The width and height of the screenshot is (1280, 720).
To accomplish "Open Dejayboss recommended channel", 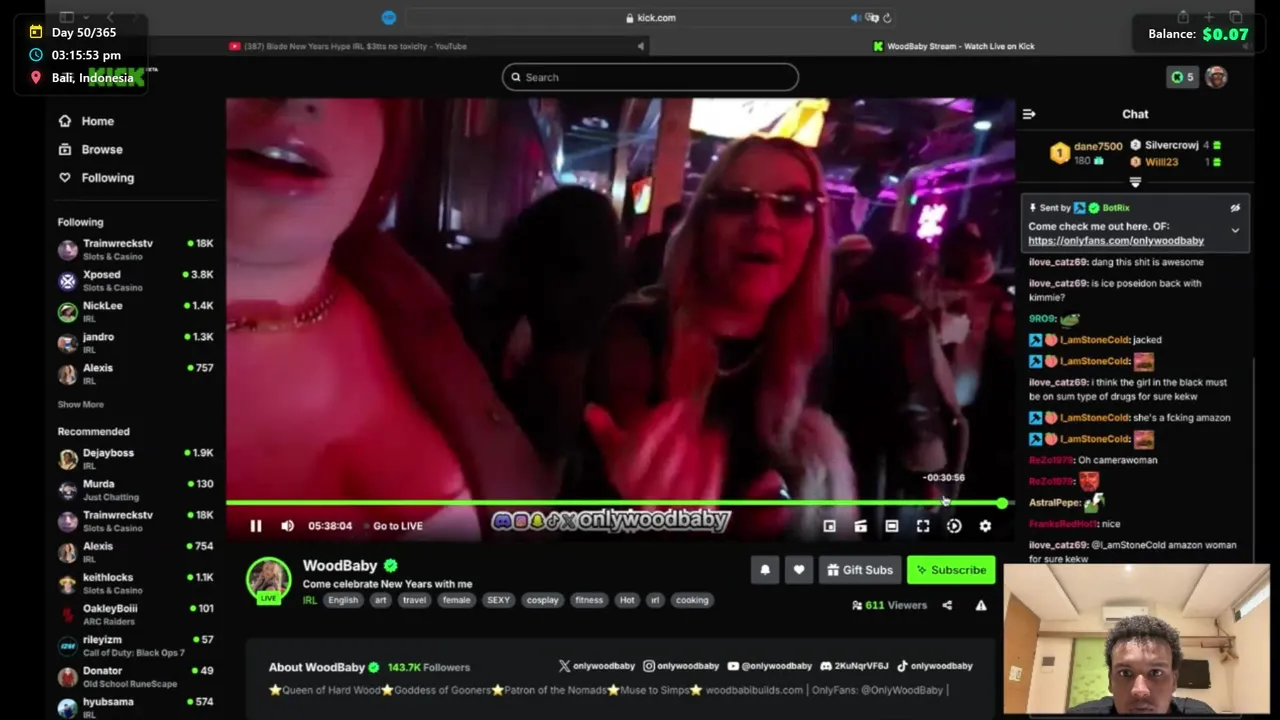I will tap(135, 458).
